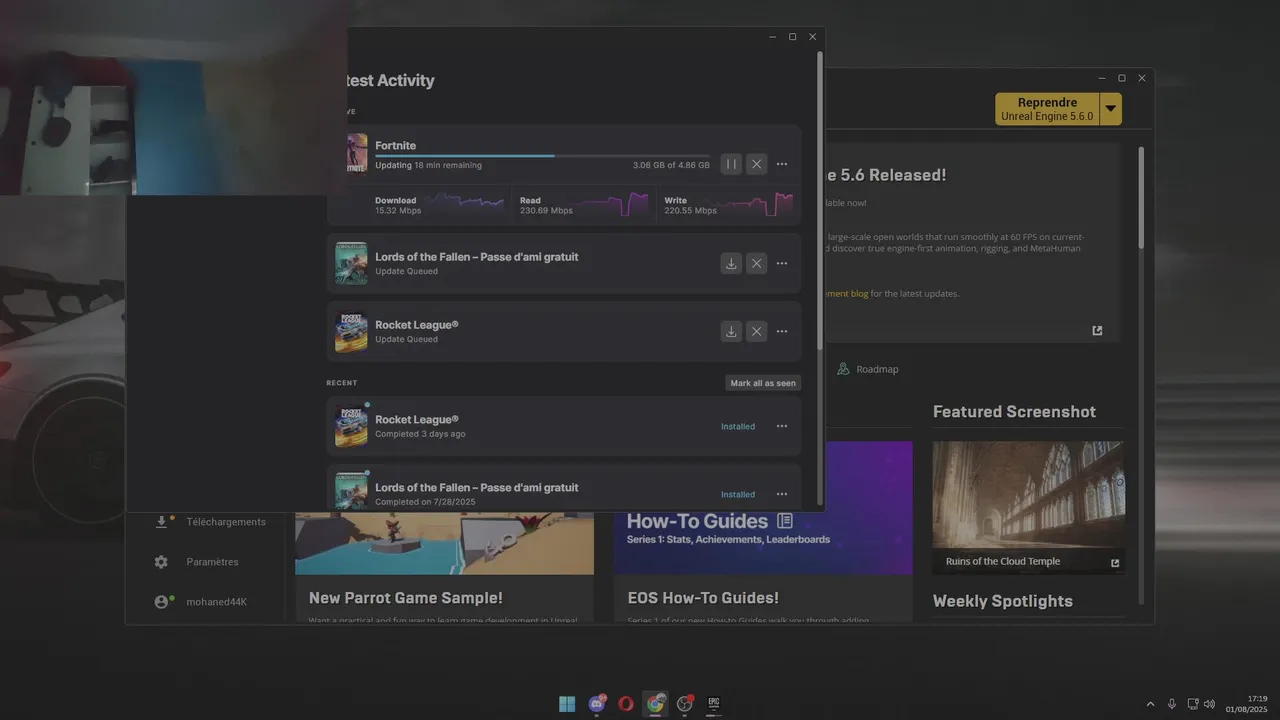1280x720 pixels.
Task: Click queued Lords of the Fallen thumbnail
Action: [351, 263]
